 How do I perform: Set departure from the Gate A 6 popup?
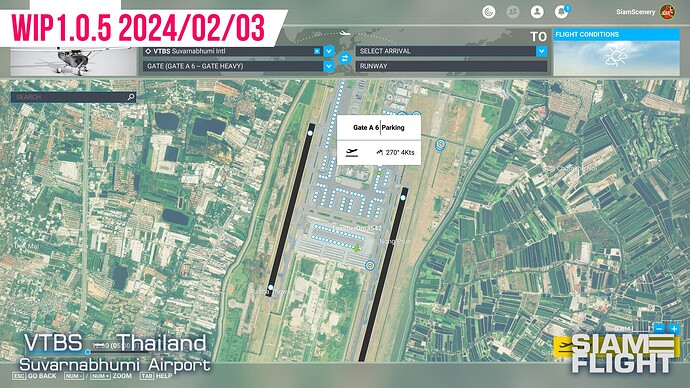tap(352, 153)
